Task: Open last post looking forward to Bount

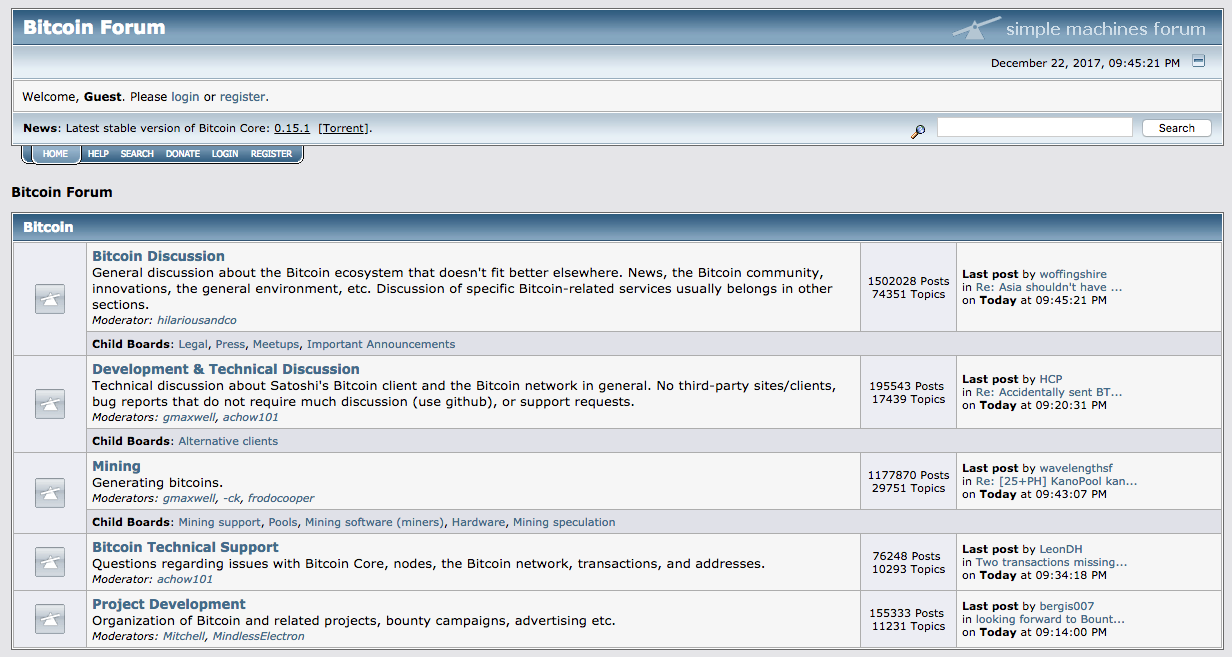Action: pos(1050,619)
